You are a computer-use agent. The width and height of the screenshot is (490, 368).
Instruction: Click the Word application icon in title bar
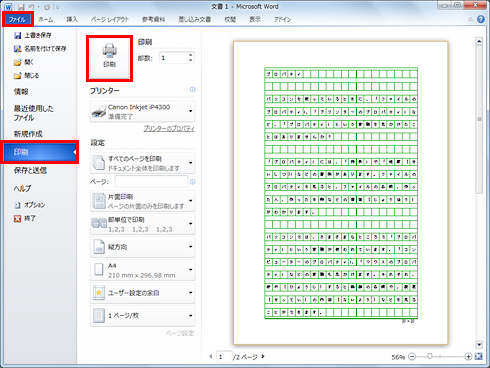click(x=9, y=7)
